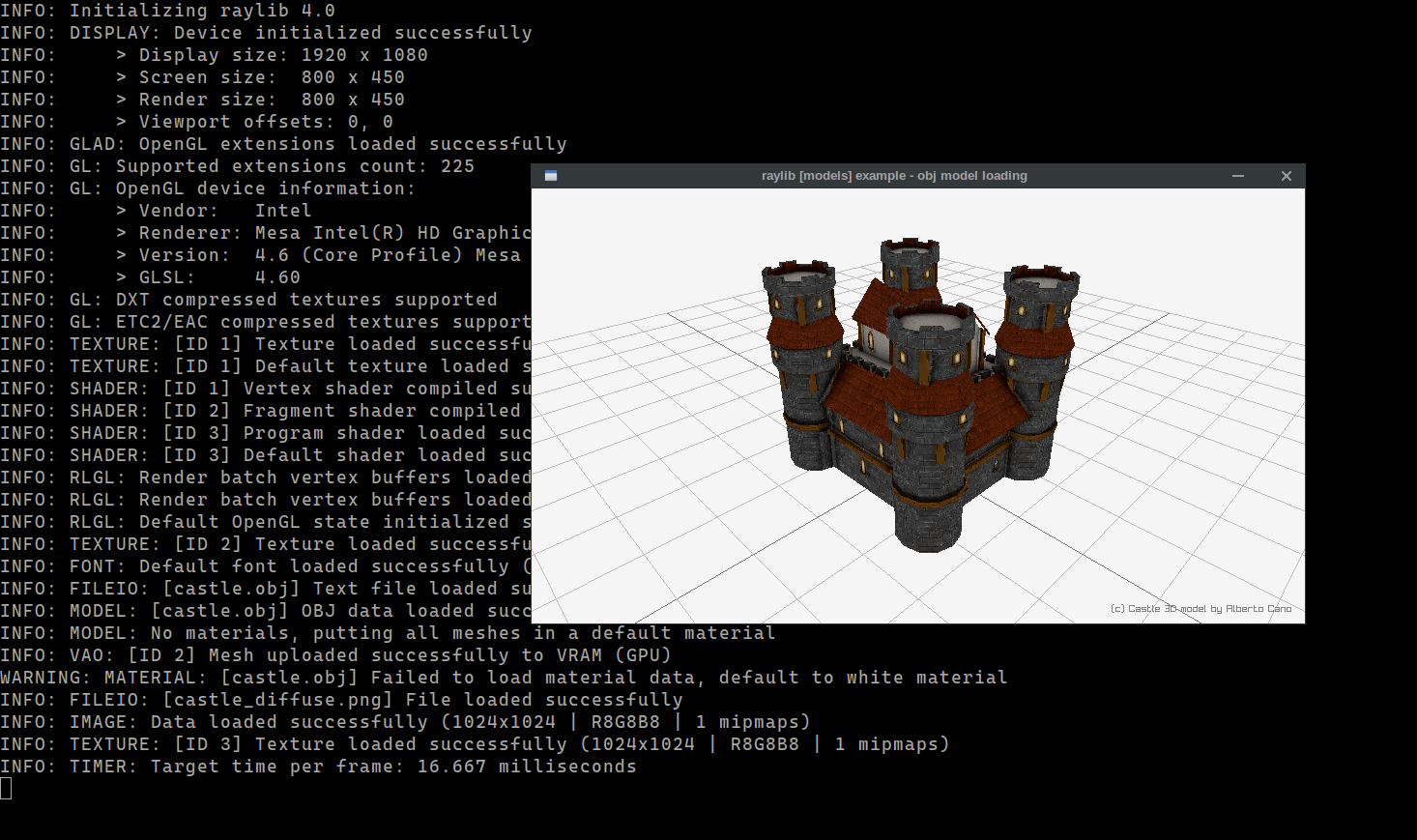Click the terminal cursor block
Image resolution: width=1417 pixels, height=840 pixels.
(x=6, y=788)
